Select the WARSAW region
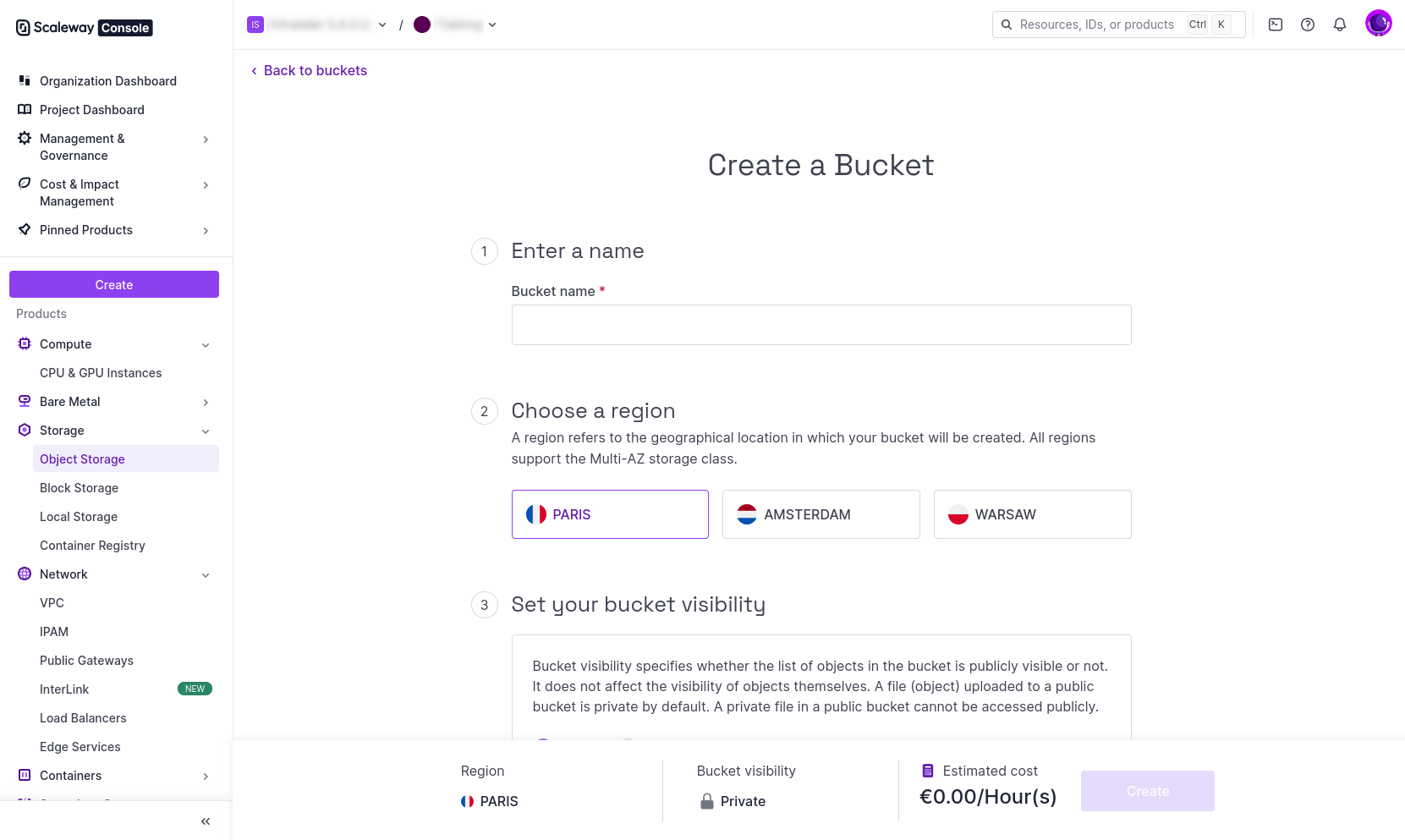This screenshot has height=840, width=1405. pyautogui.click(x=1032, y=513)
